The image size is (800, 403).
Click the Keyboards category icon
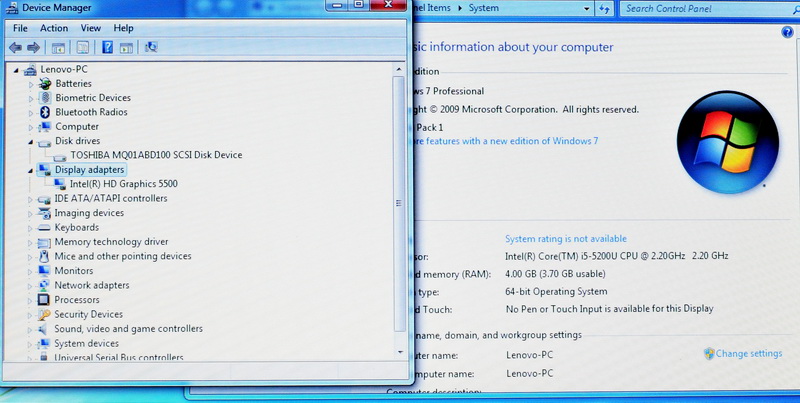44,228
